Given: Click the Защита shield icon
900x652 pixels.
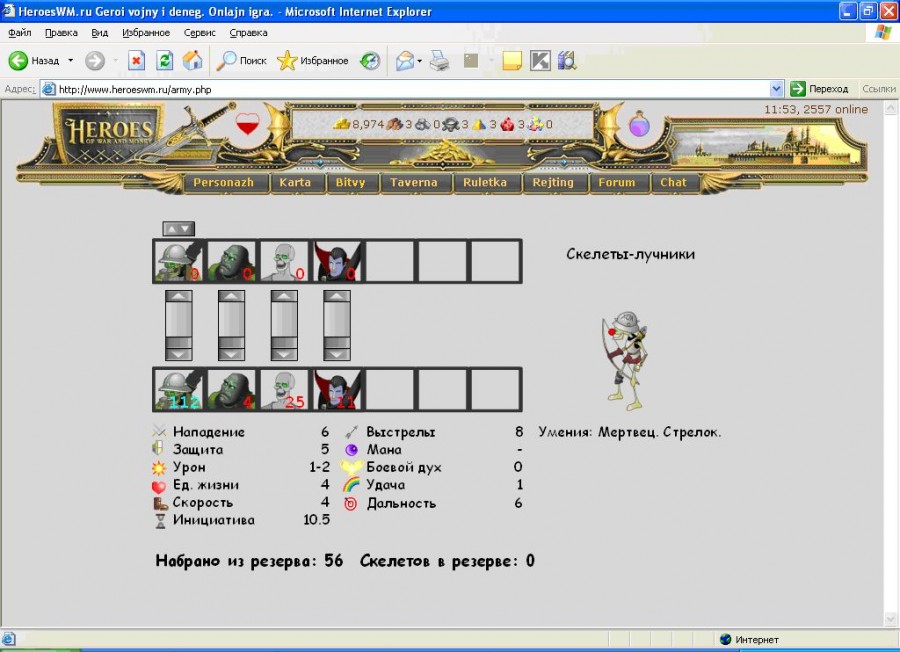Looking at the screenshot, I should [x=158, y=449].
